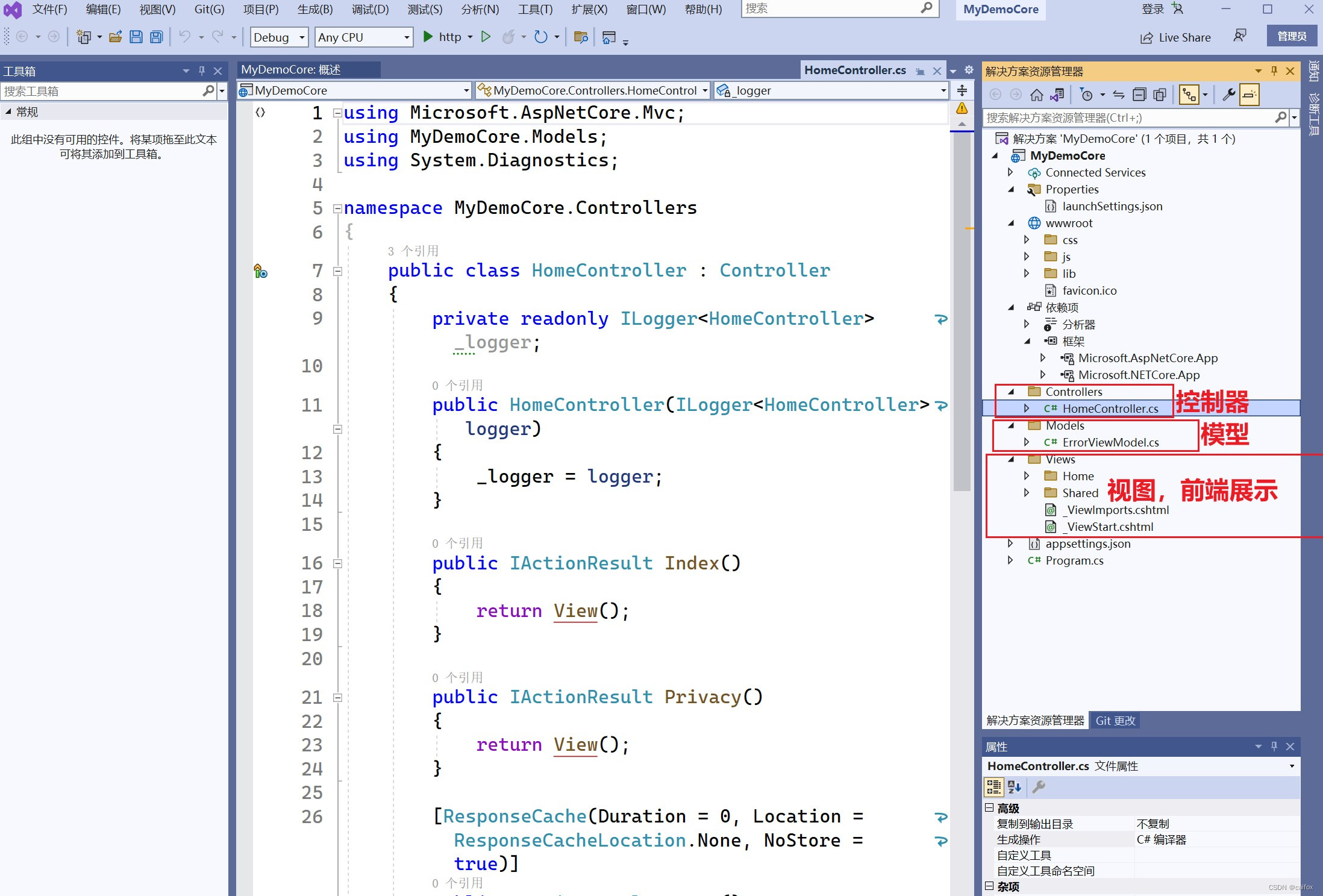
Task: Restart the application (circular arrow icon)
Action: click(x=540, y=37)
